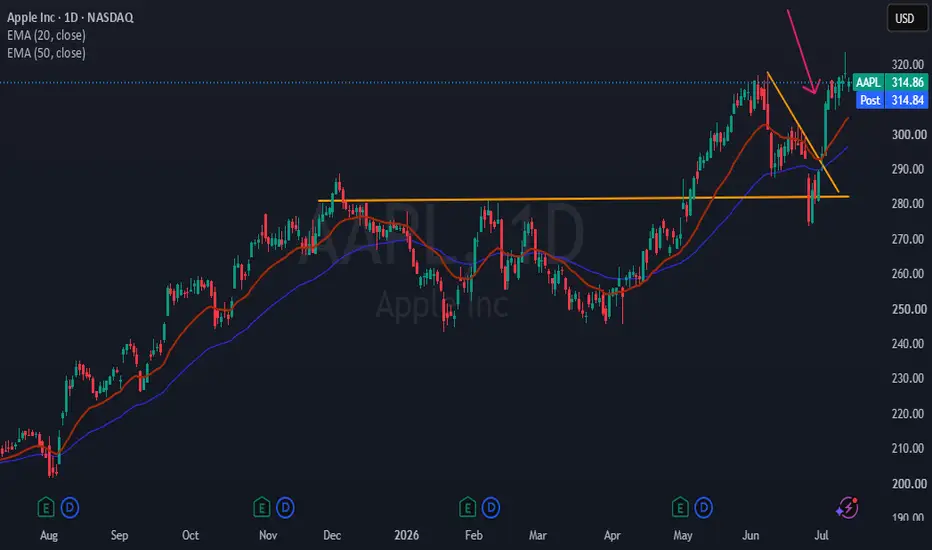The image size is (932, 550).
Task: Click the 230.00 price axis label
Action: 908,378
